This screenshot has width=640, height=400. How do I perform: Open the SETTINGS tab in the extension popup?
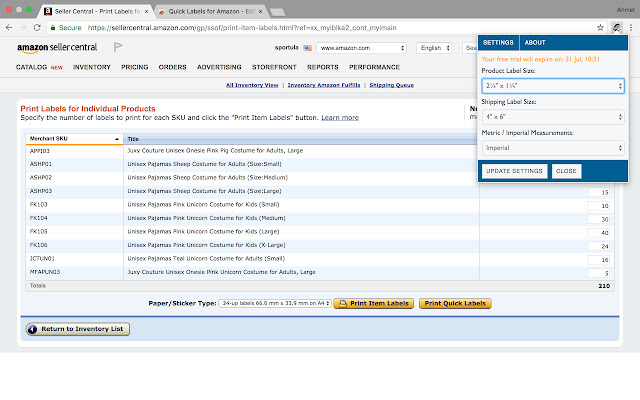point(498,42)
